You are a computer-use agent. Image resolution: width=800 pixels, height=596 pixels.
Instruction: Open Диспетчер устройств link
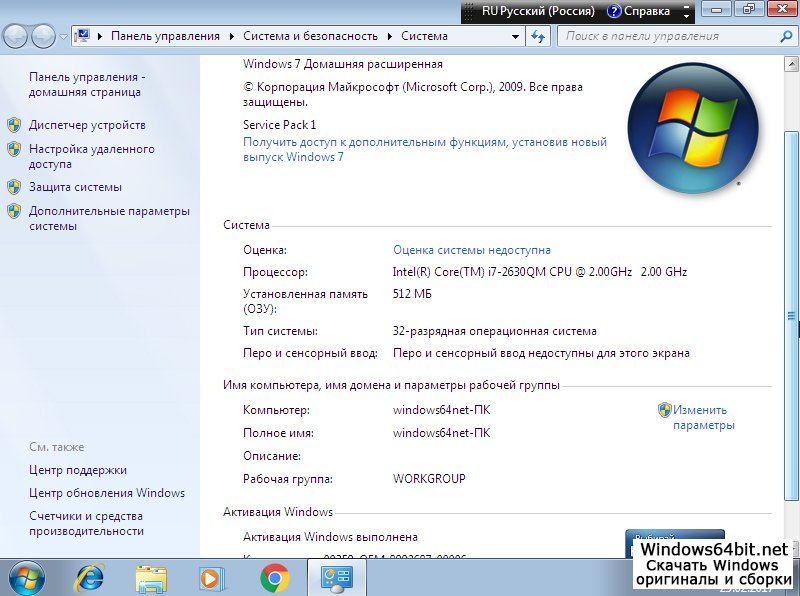coord(87,125)
